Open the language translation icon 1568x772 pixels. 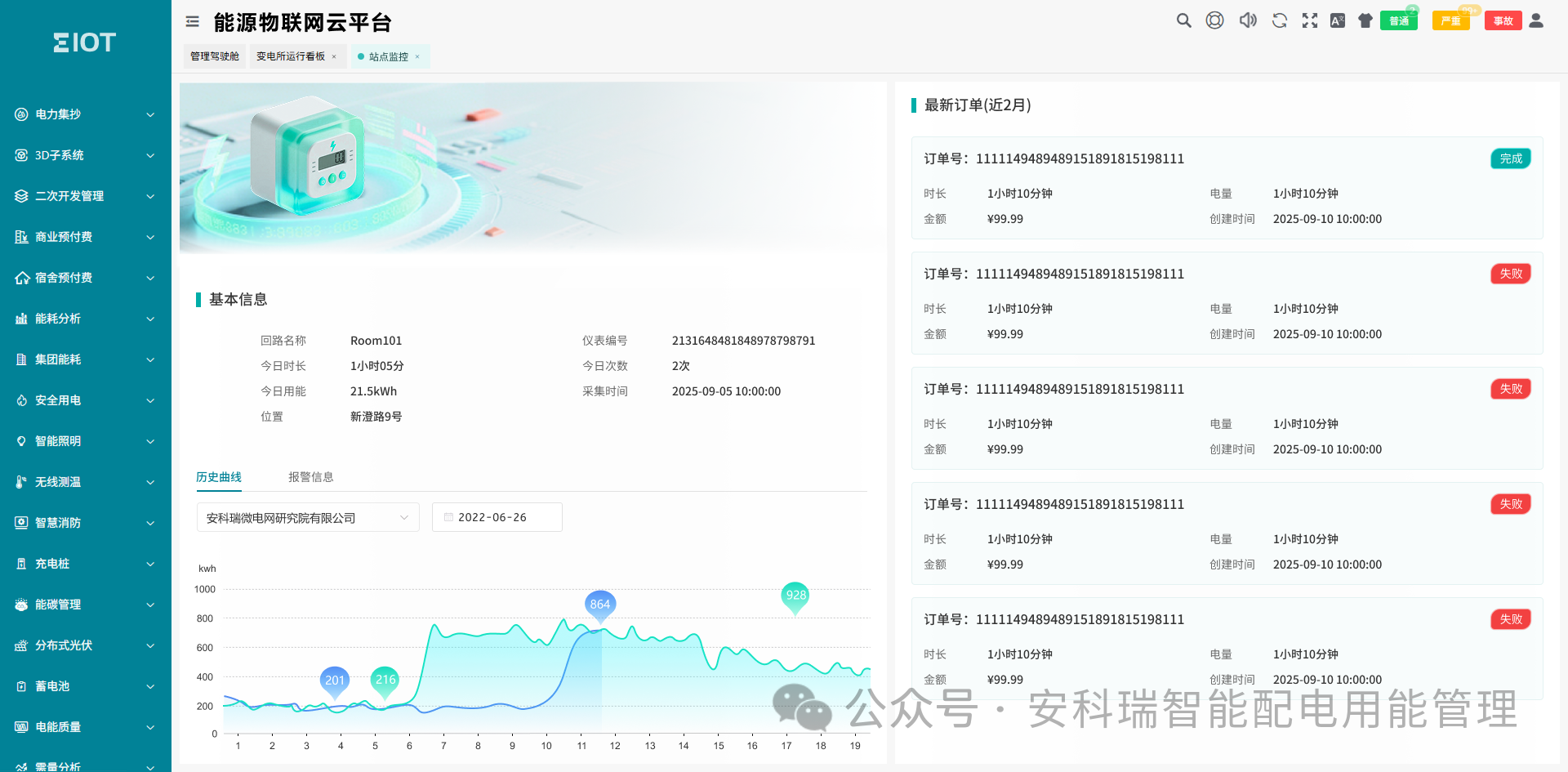pos(1338,20)
